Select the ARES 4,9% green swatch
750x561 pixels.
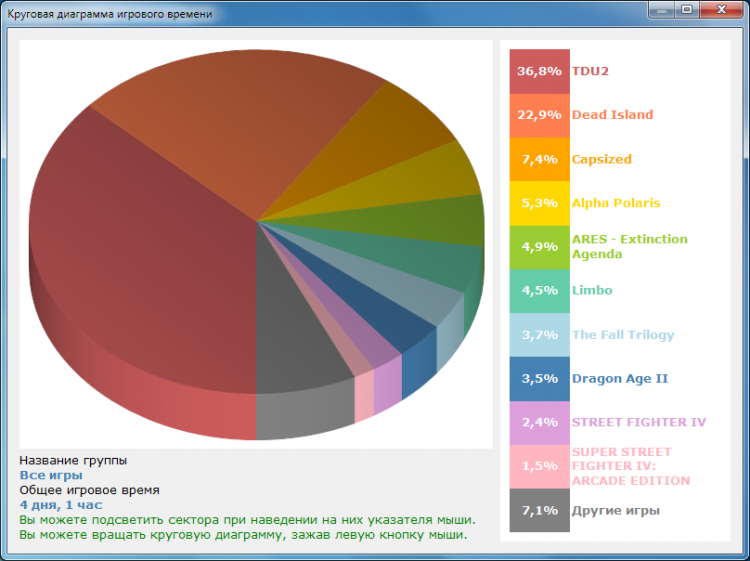540,247
